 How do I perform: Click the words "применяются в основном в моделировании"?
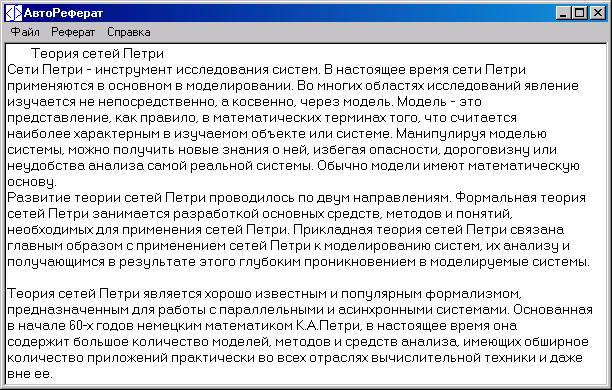(x=149, y=86)
